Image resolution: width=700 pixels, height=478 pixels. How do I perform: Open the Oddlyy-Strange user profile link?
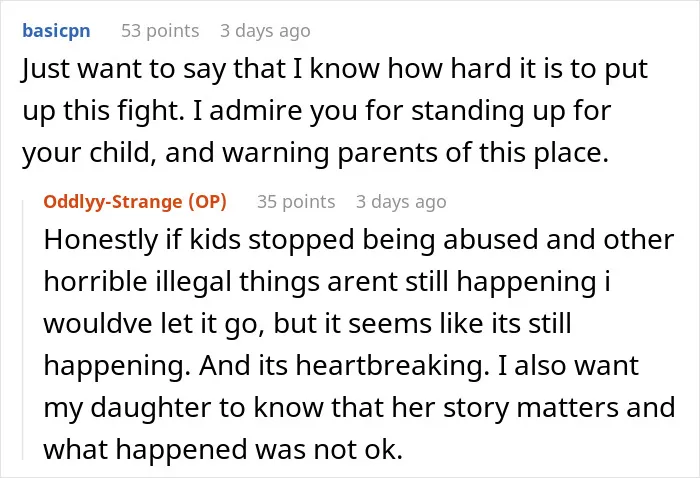click(x=113, y=202)
